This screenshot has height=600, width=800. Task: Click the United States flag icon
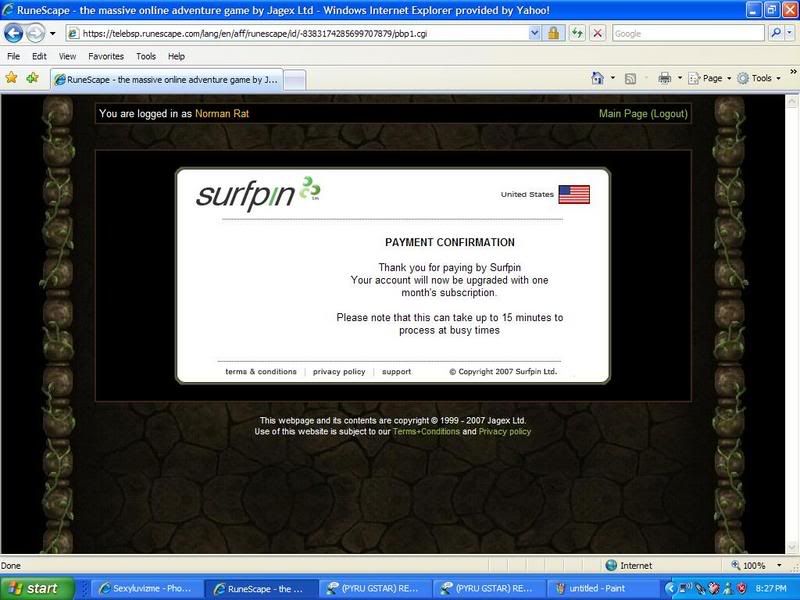(574, 194)
